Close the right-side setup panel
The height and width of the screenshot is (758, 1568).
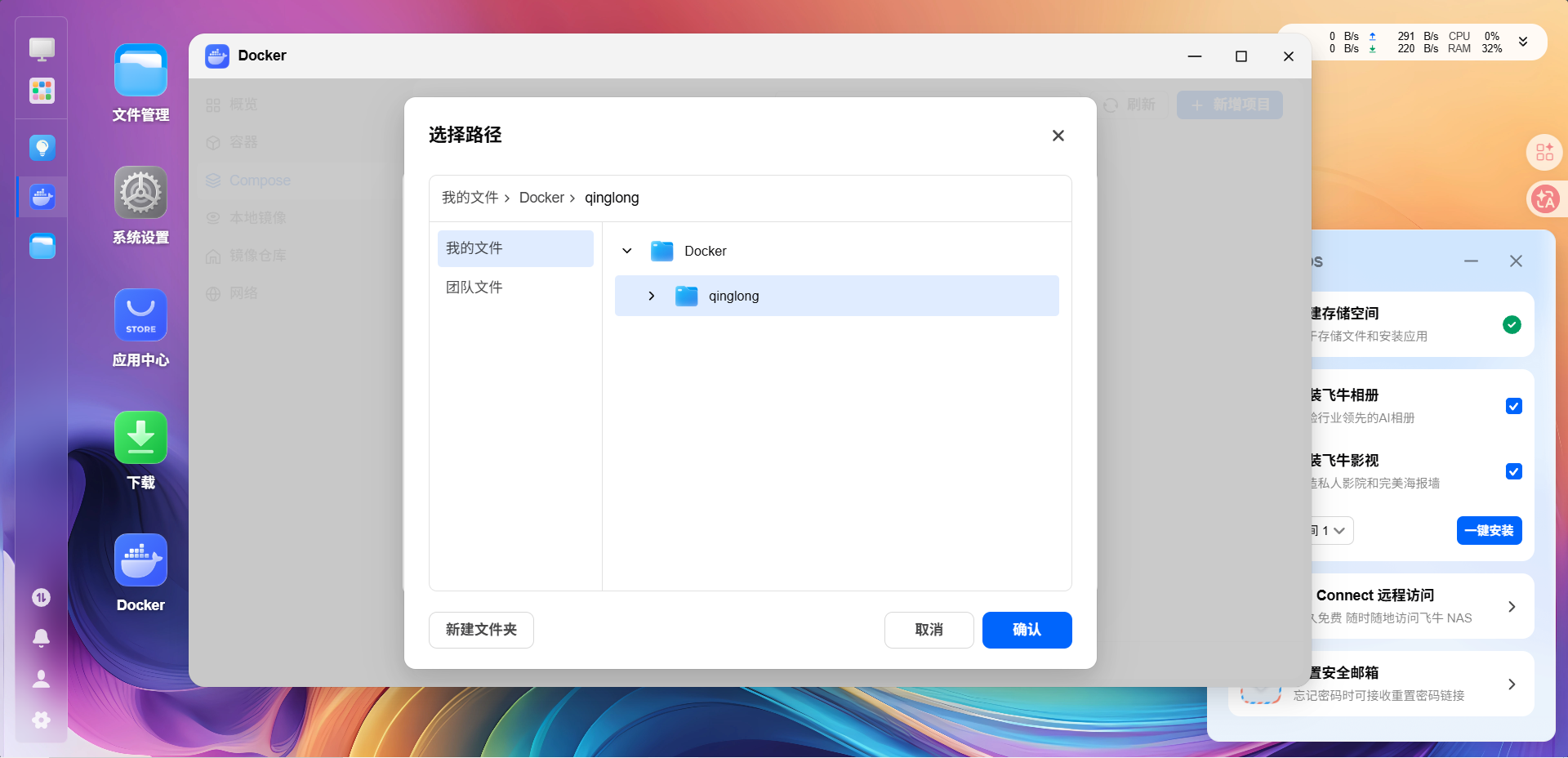tap(1516, 261)
